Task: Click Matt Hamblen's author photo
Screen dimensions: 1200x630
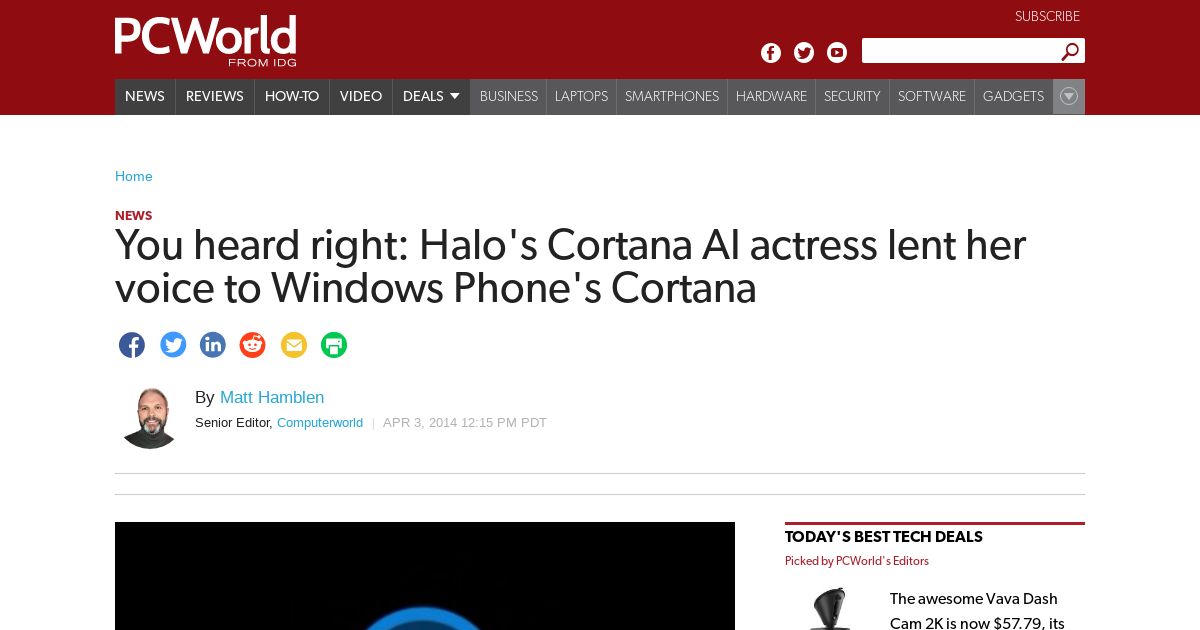Action: click(149, 418)
